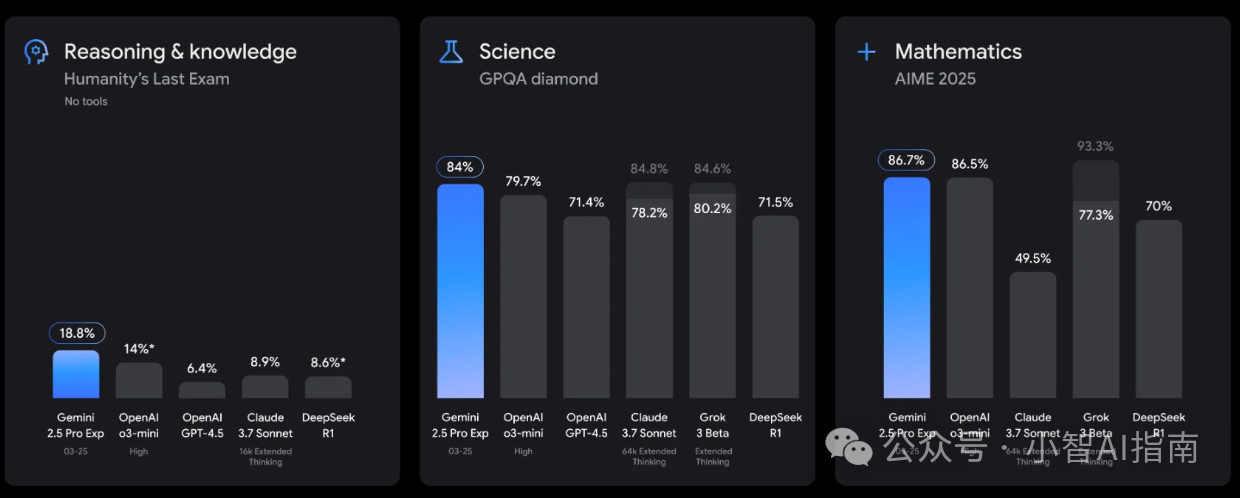This screenshot has width=1240, height=498.
Task: Click the 70% DeepSeek bar in Mathematics
Action: [1158, 308]
